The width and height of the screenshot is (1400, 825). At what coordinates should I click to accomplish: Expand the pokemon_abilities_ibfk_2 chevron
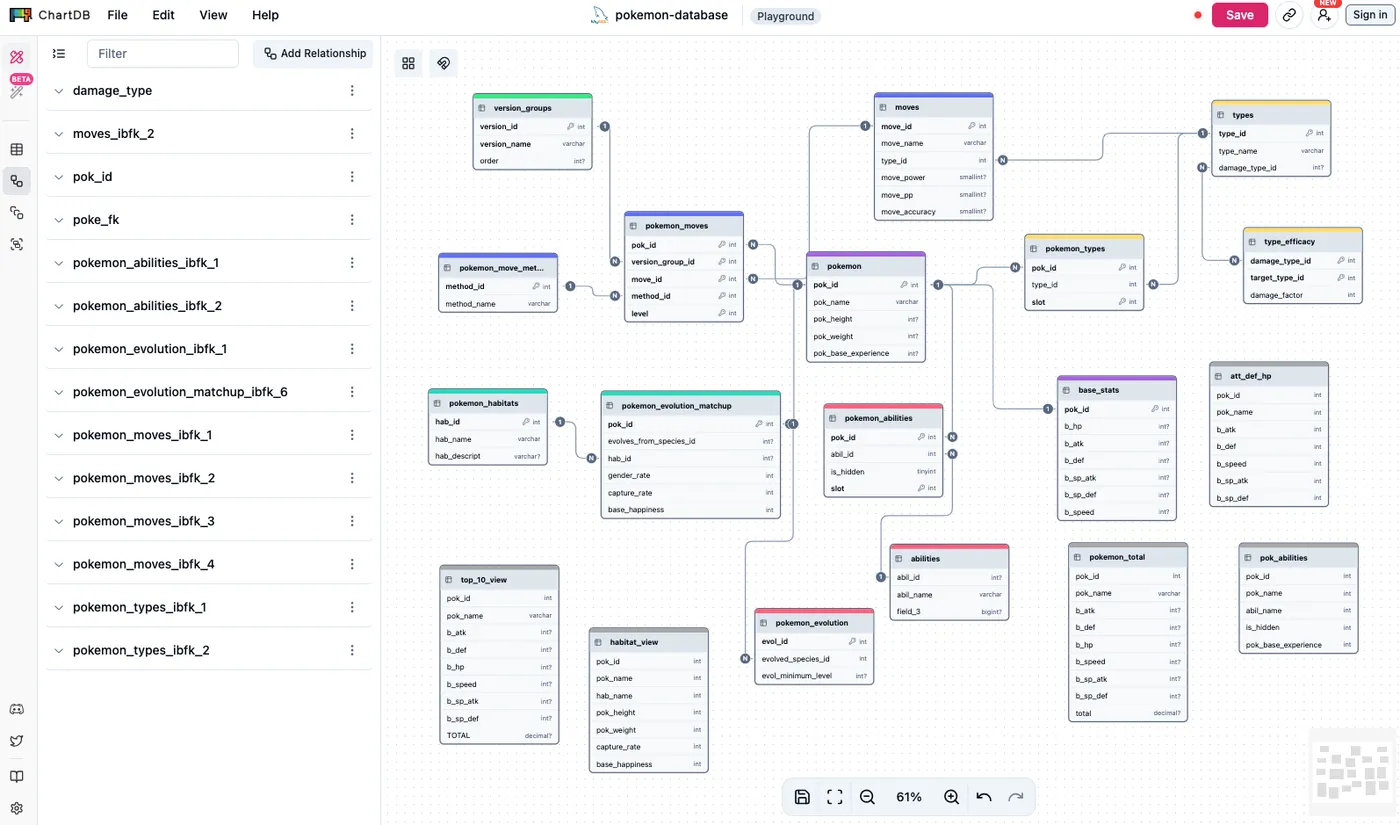[59, 306]
